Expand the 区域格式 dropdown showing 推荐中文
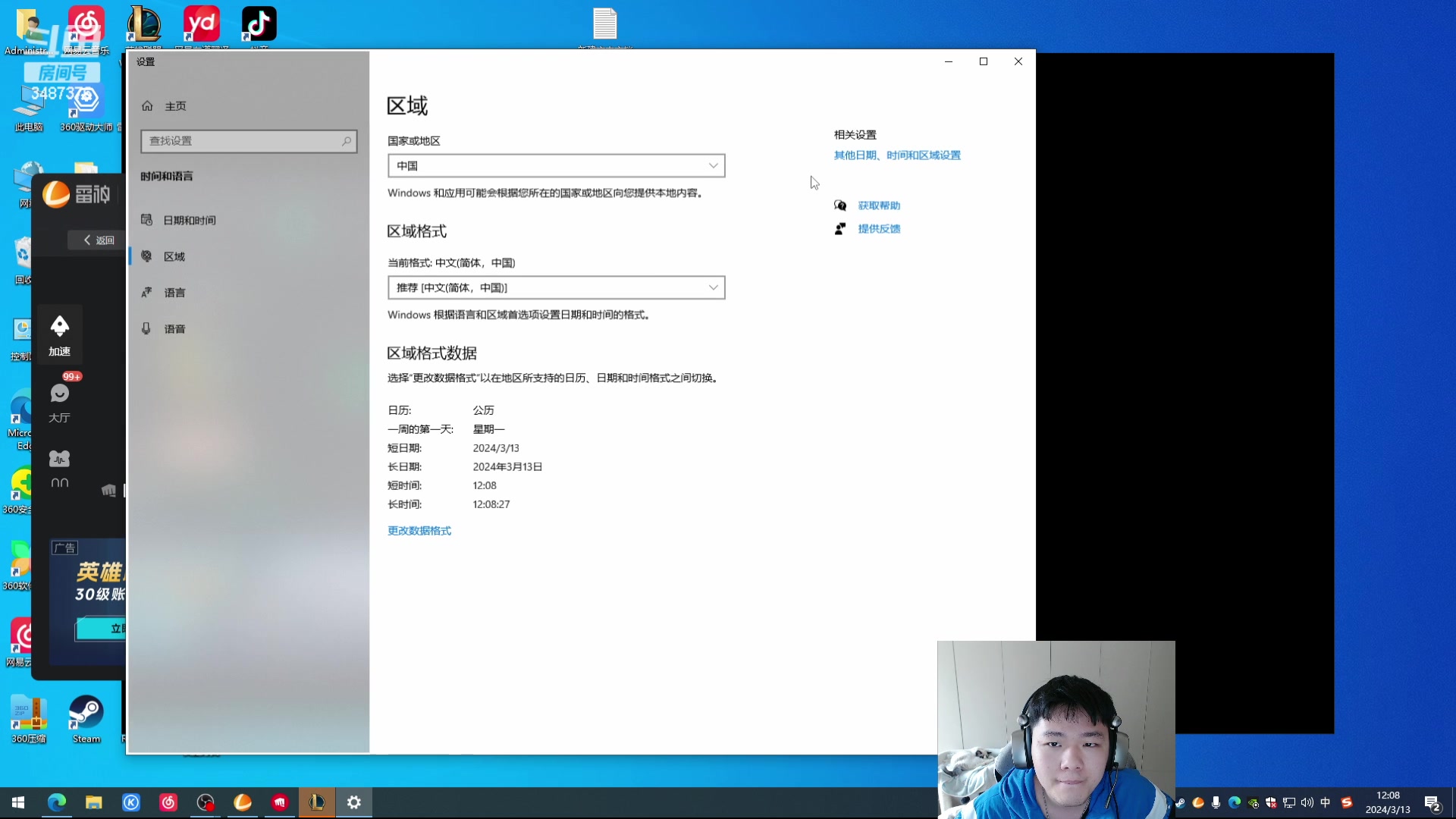Screen dimensions: 1456x819 coord(556,287)
